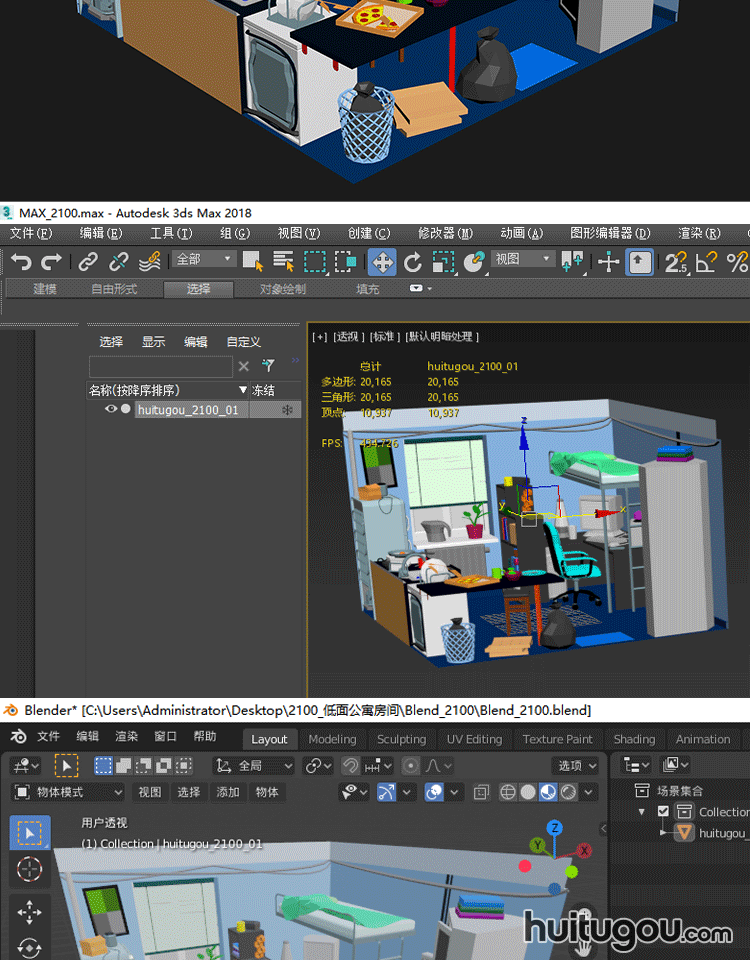
Task: Click the Select by Name icon
Action: coord(283,262)
